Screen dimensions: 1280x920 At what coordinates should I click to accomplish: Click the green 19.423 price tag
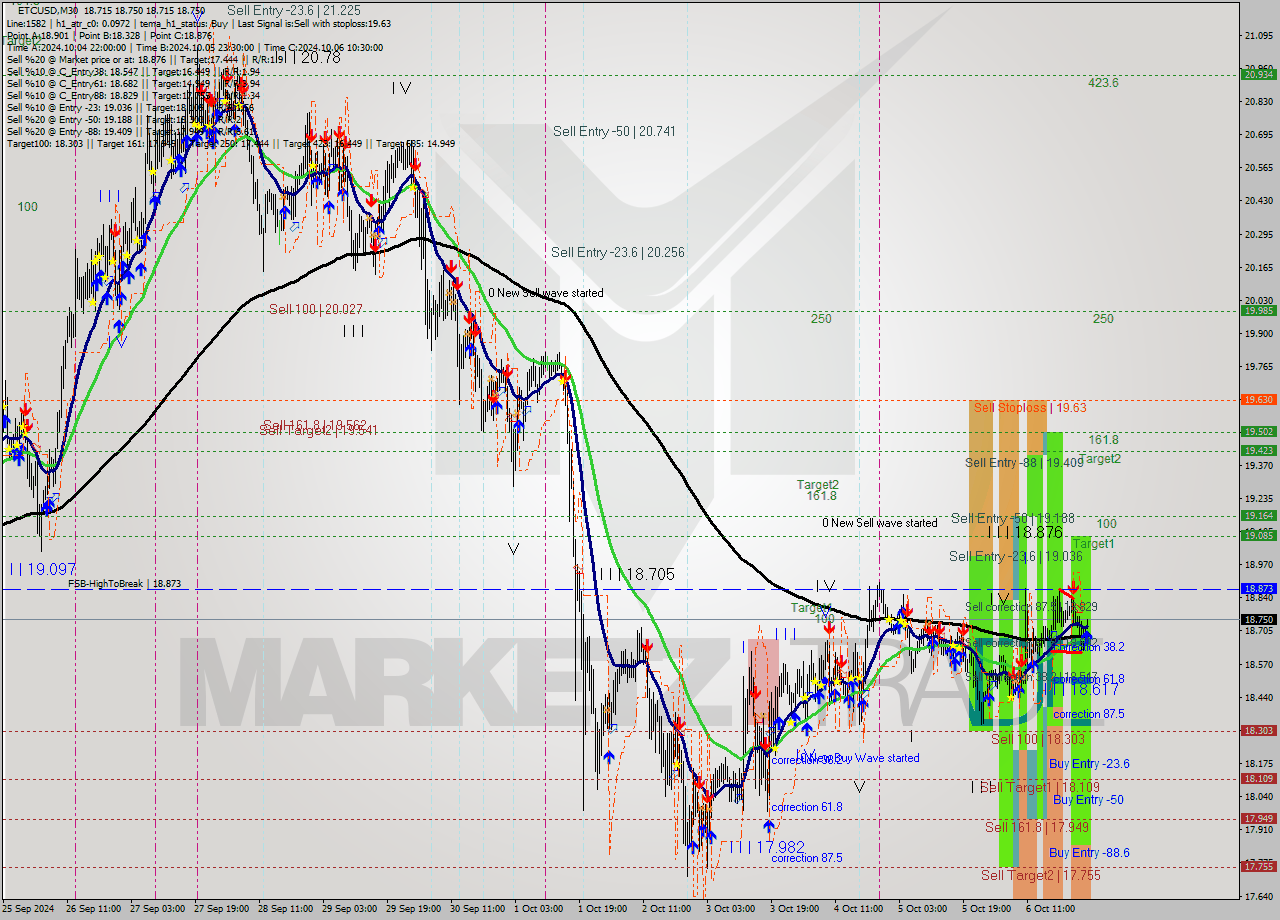click(1258, 450)
